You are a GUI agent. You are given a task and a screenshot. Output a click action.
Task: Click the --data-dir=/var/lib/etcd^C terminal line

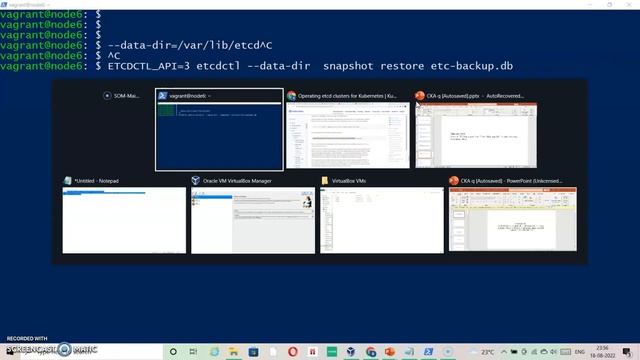(190, 45)
